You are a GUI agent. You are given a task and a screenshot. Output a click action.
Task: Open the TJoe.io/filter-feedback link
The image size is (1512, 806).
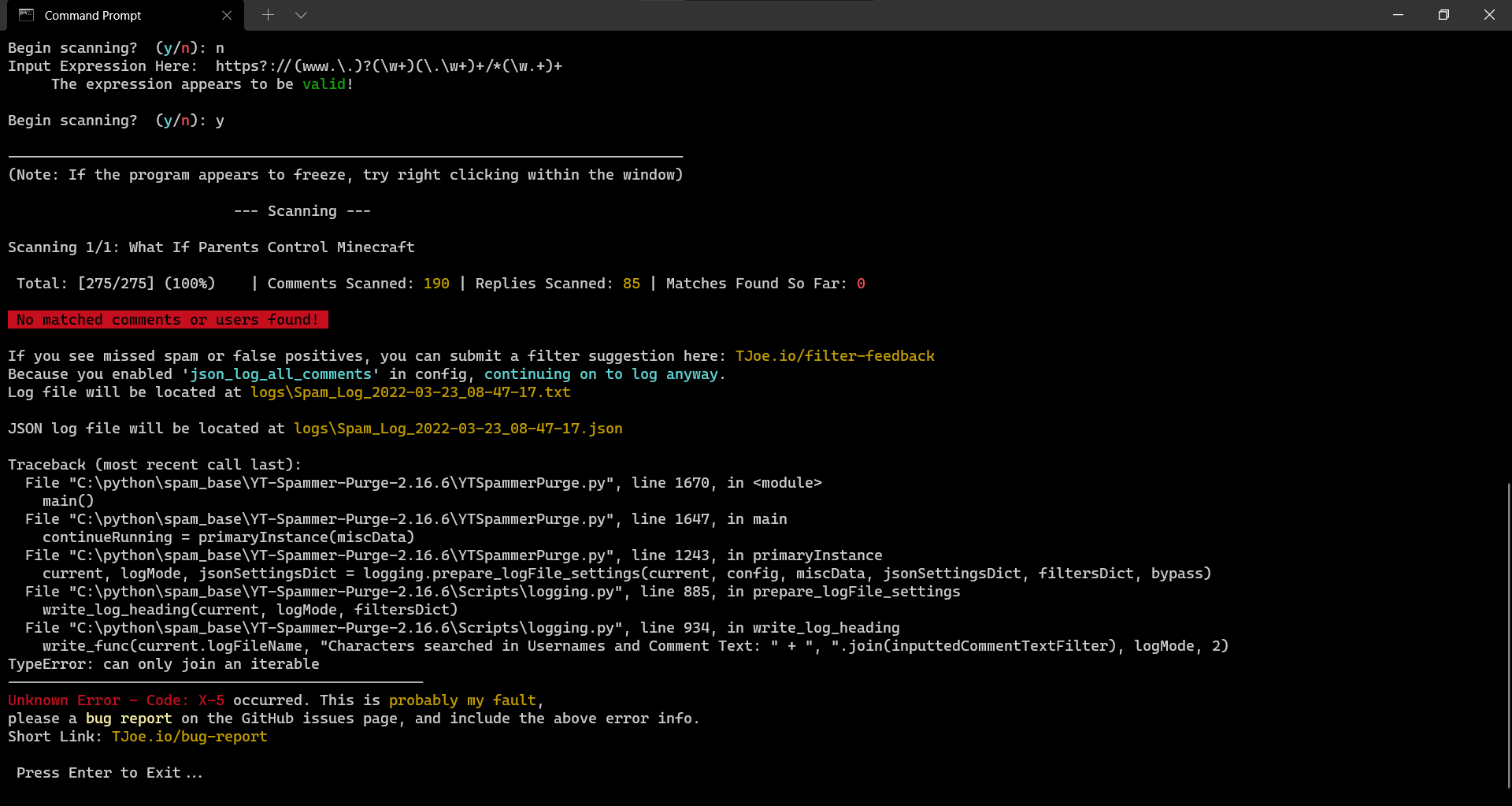[835, 355]
